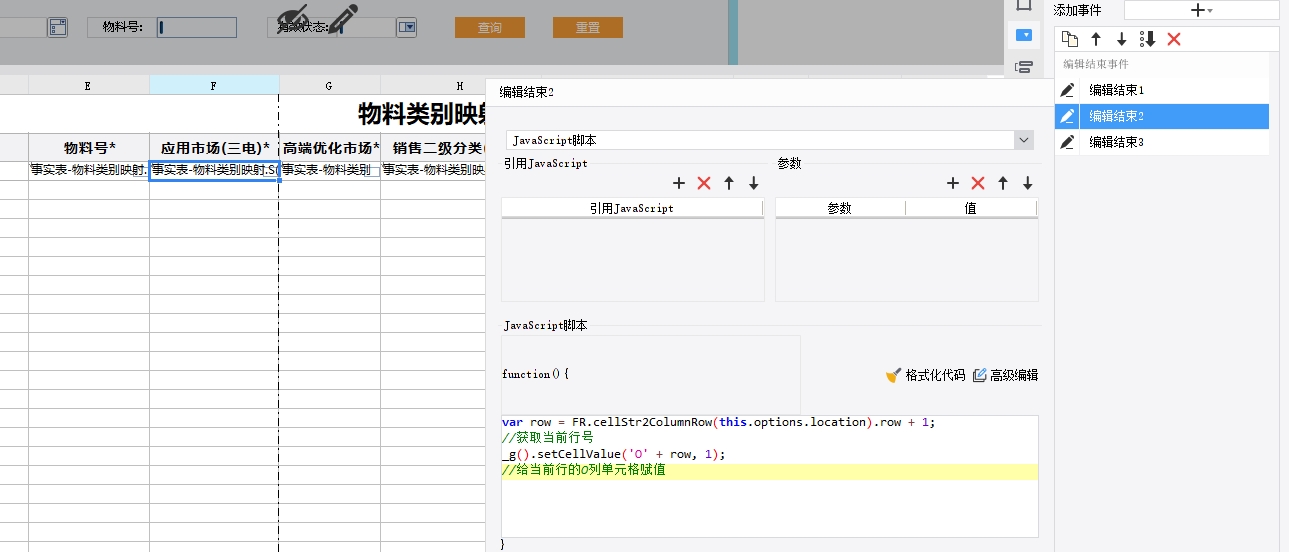Click 格式化代码 to format code
Screen dimensions: 1289x552
point(925,375)
